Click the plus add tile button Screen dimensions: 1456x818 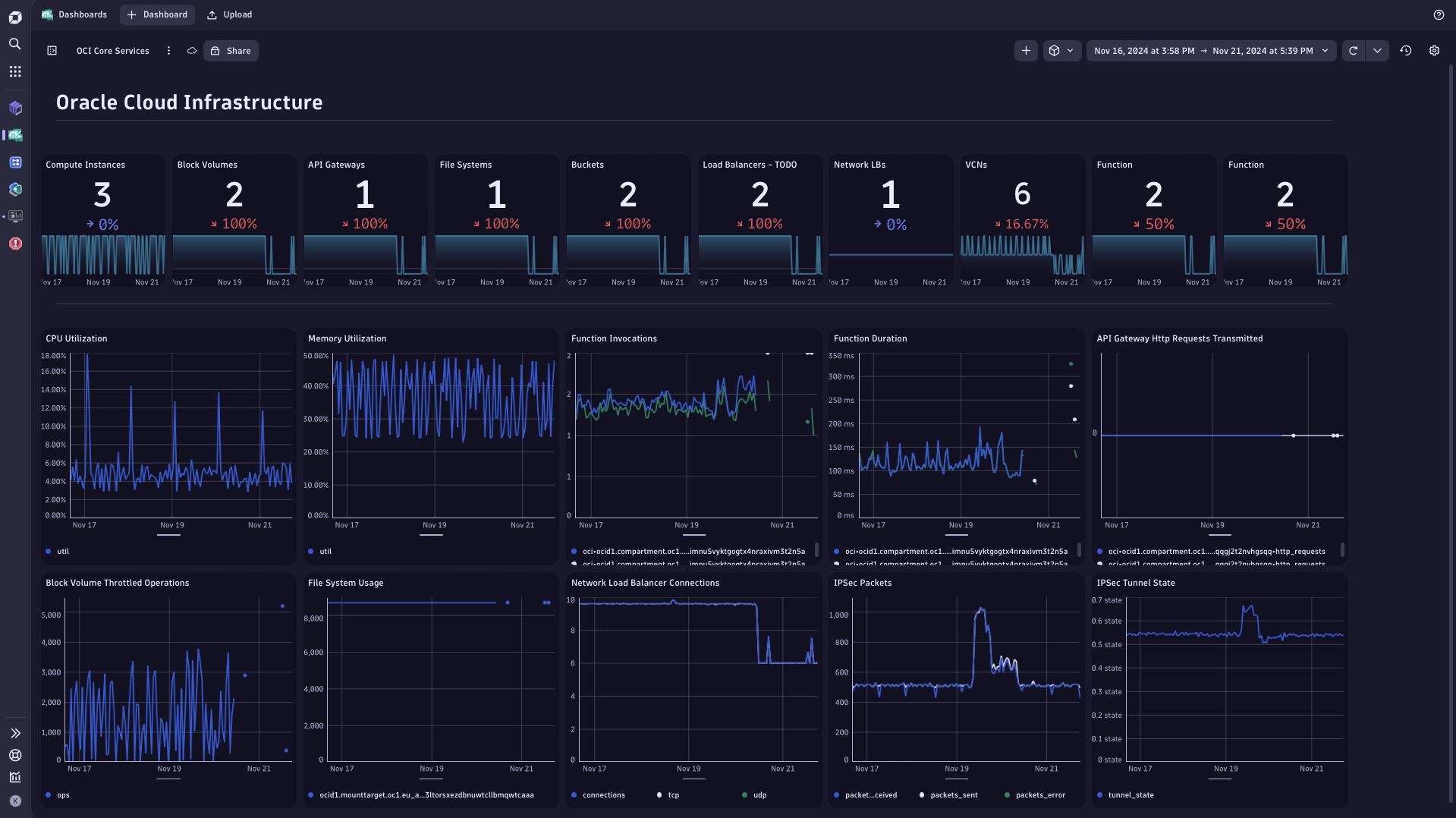point(1026,51)
